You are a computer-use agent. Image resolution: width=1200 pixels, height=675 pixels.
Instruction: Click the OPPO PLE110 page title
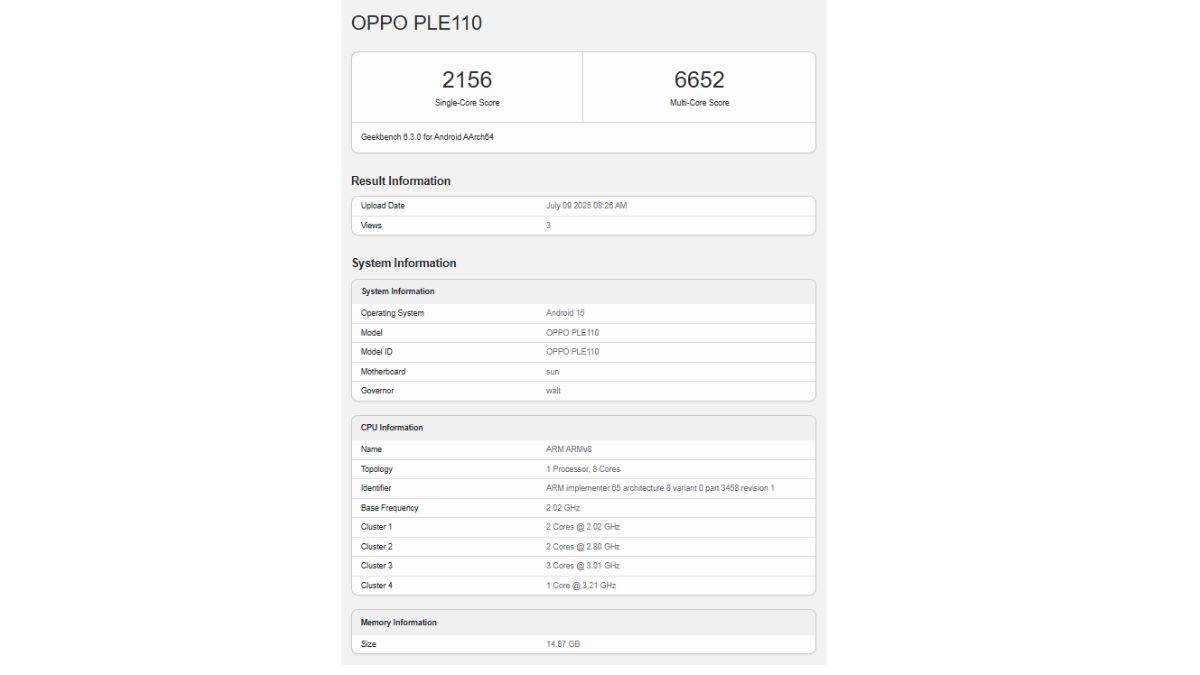tap(416, 23)
